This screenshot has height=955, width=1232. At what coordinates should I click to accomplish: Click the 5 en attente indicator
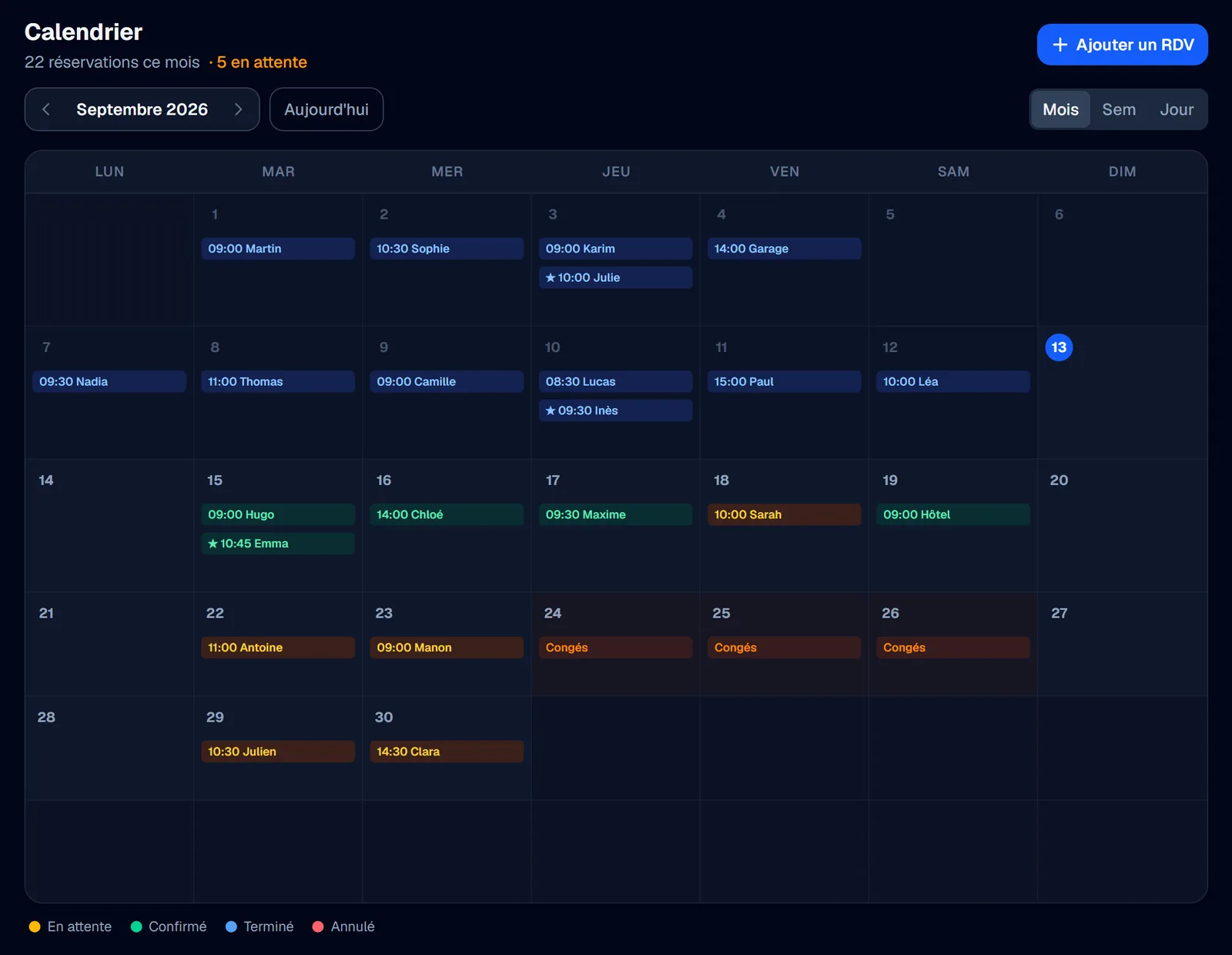click(x=262, y=62)
